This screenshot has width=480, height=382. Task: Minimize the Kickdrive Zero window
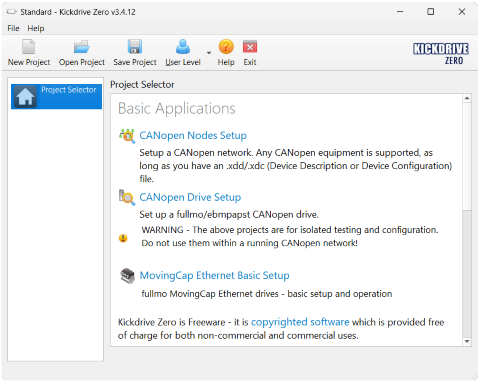(400, 12)
